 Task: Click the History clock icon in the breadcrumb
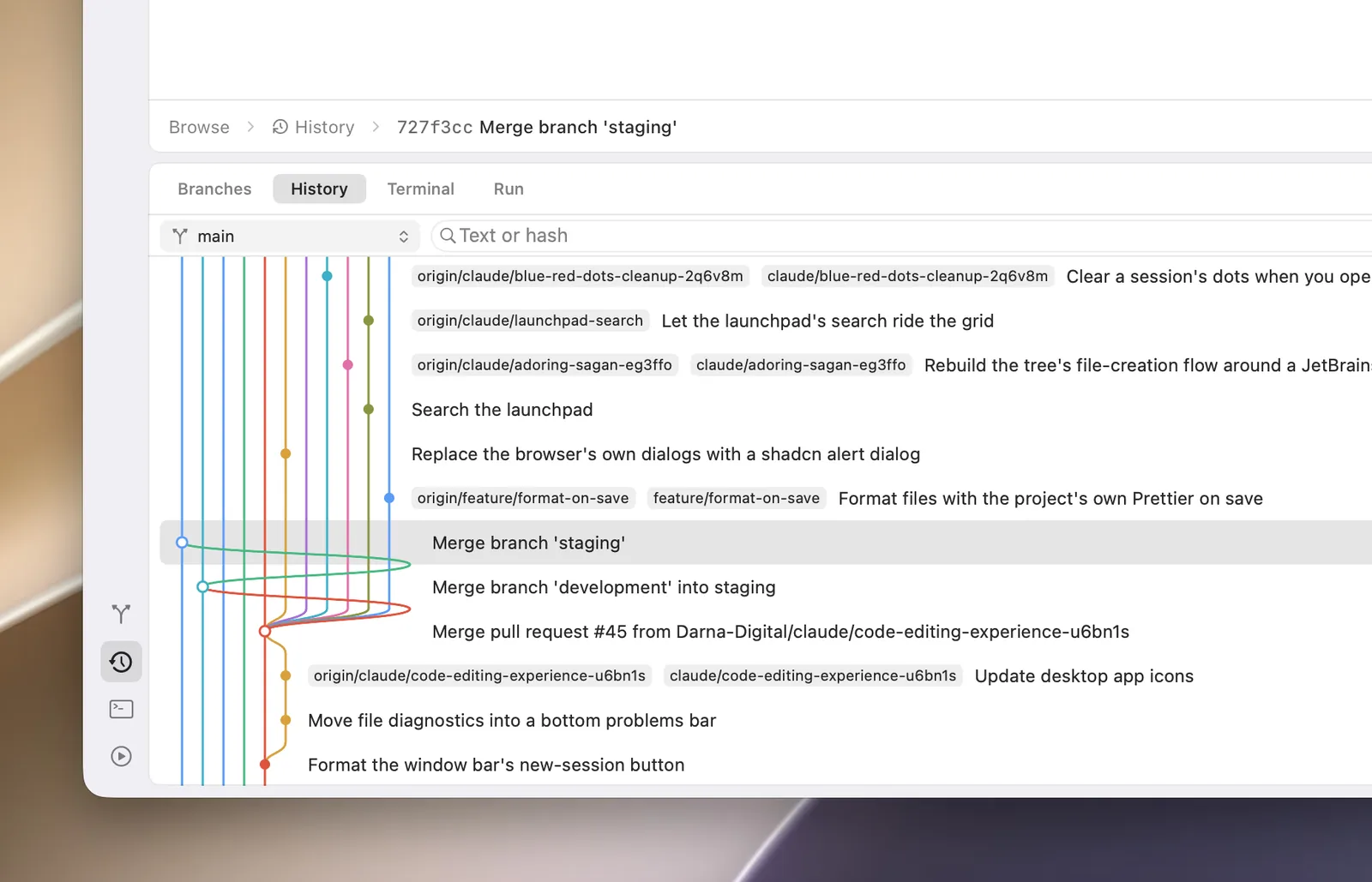(280, 127)
